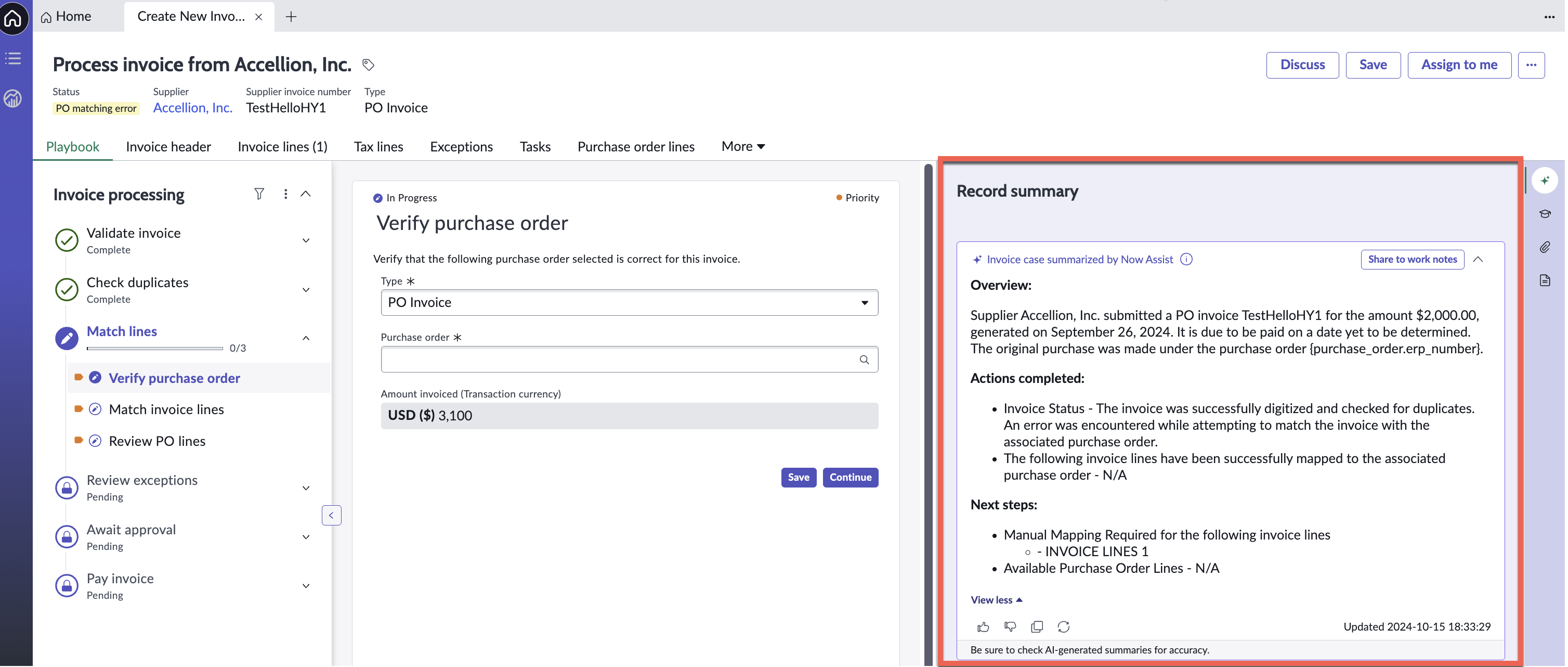Click the Validate invoice complete checkmark
This screenshot has width=1568, height=667.
[x=67, y=240]
